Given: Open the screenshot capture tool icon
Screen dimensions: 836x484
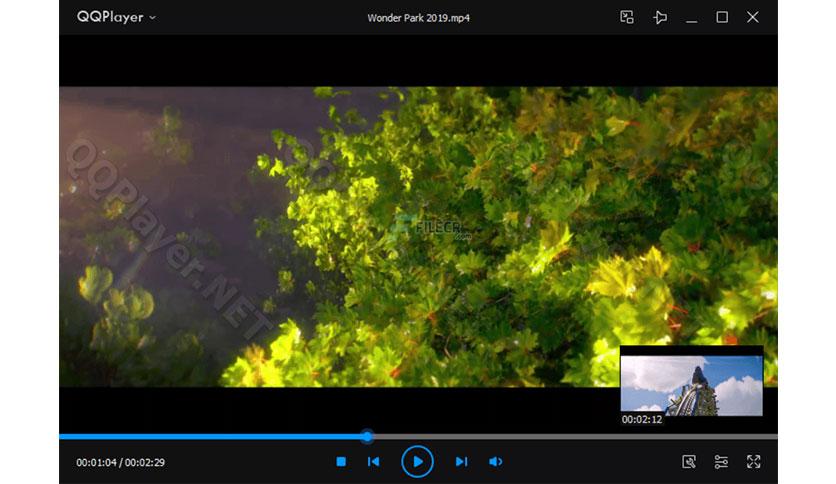Looking at the screenshot, I should point(689,462).
